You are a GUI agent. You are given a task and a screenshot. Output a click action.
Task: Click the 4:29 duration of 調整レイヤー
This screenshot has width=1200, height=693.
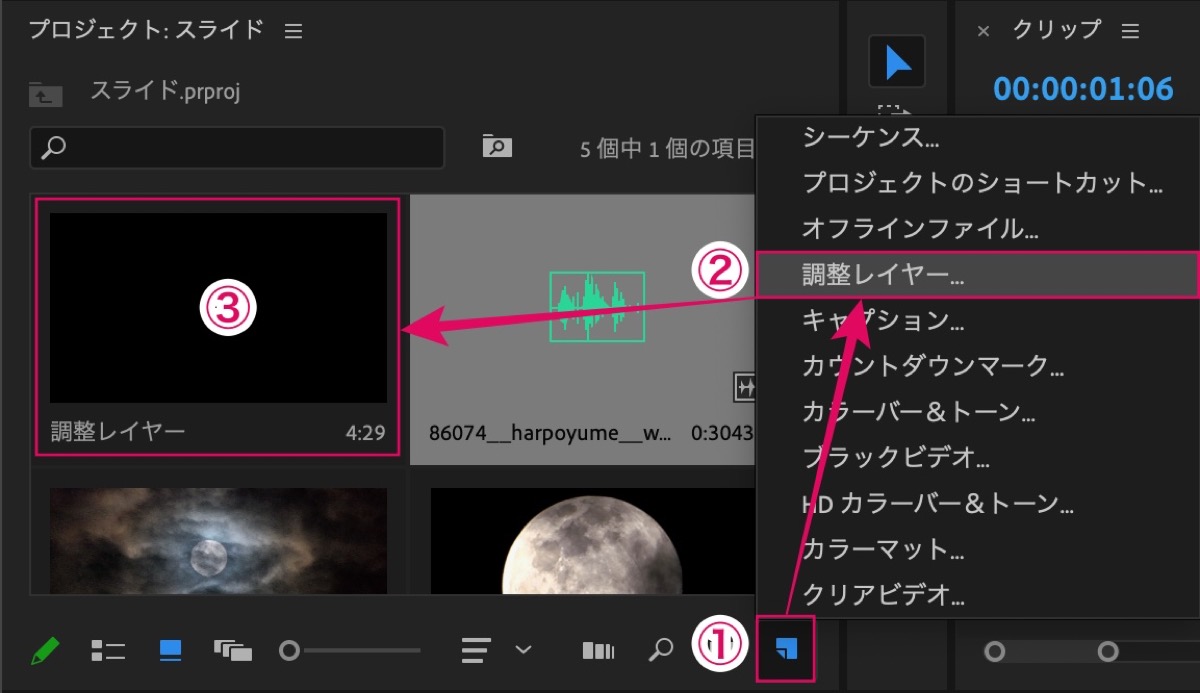click(x=366, y=434)
